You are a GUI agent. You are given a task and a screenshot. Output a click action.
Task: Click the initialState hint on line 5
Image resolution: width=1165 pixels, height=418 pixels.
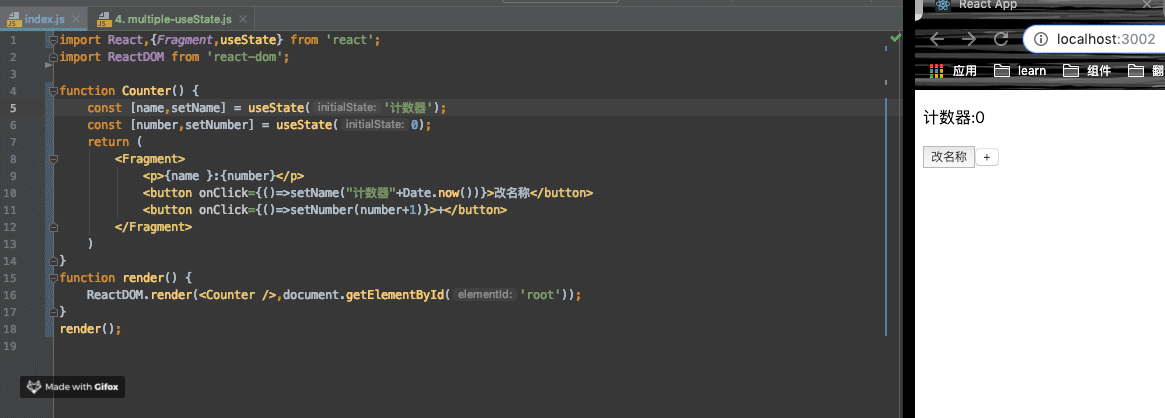tap(347, 108)
